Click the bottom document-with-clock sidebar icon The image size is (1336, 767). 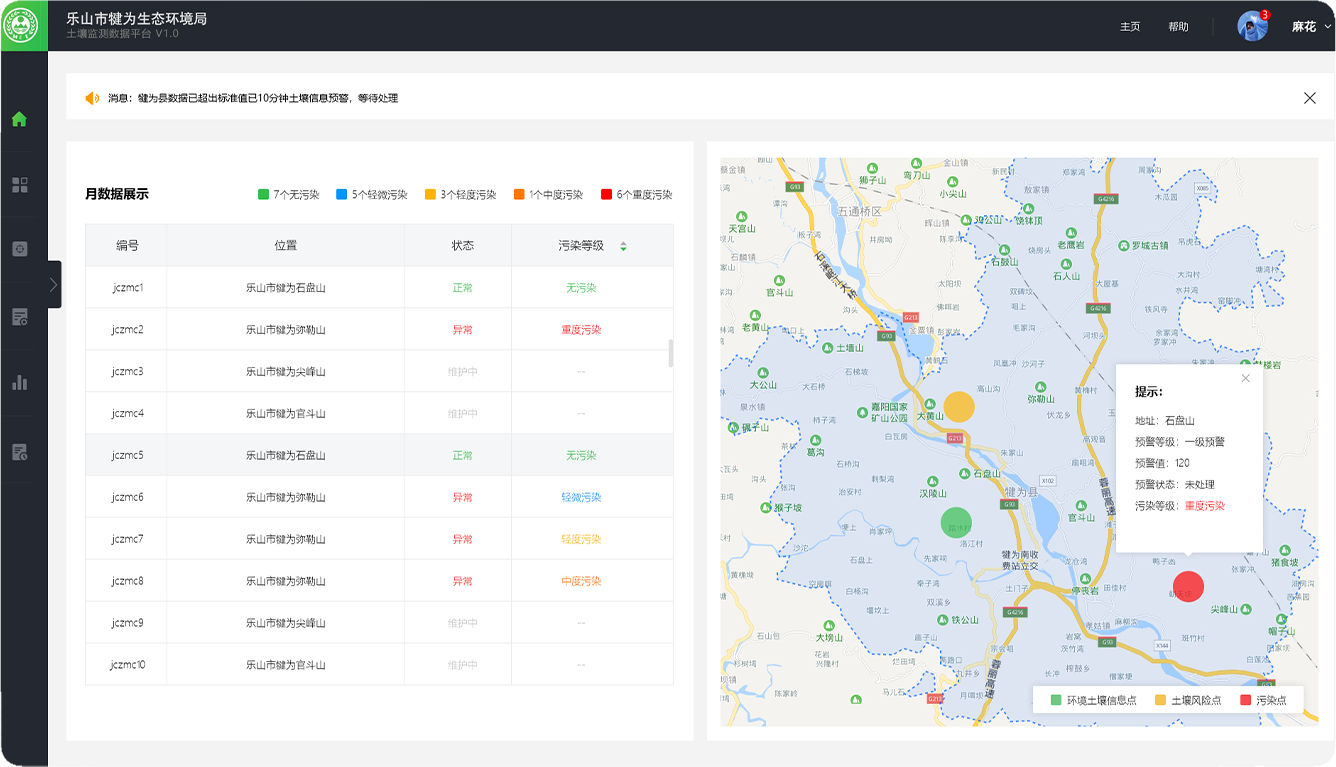click(19, 452)
